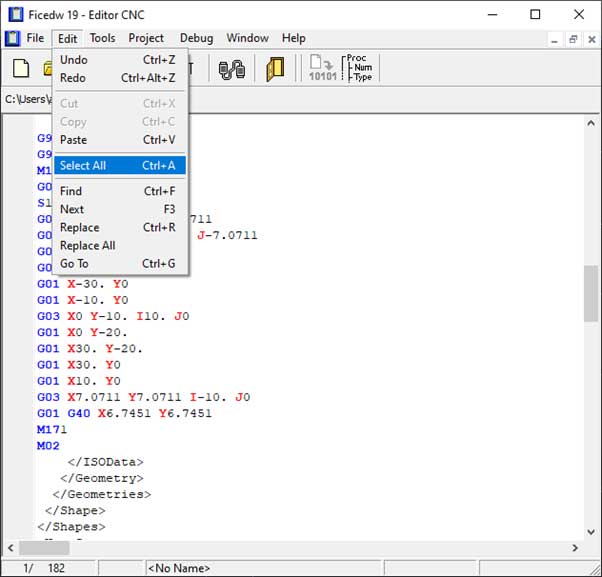Click the 10101 compile toolbar icon
The image size is (602, 577).
[322, 69]
